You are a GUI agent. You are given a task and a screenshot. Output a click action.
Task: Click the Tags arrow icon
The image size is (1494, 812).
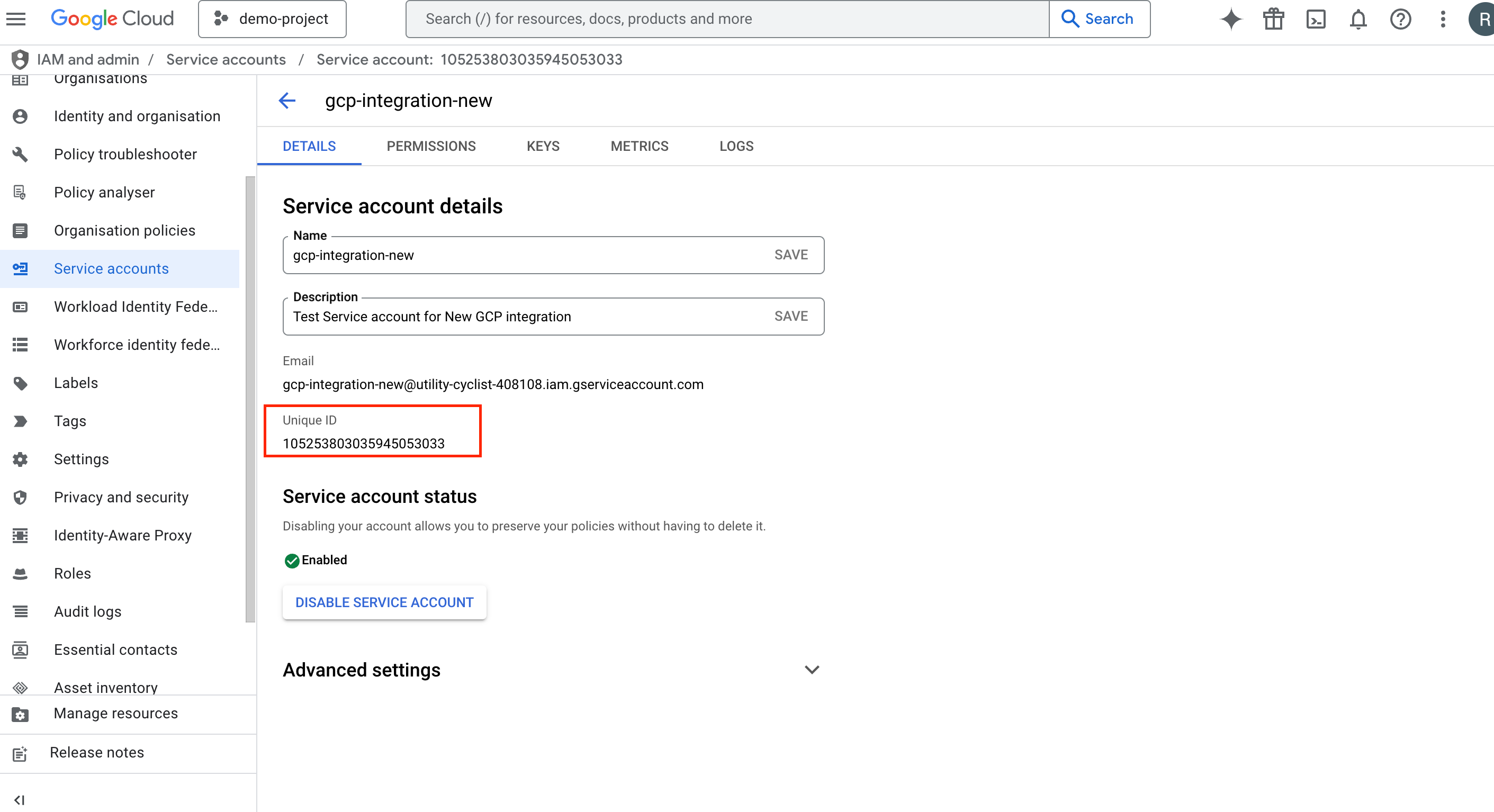[x=20, y=421]
